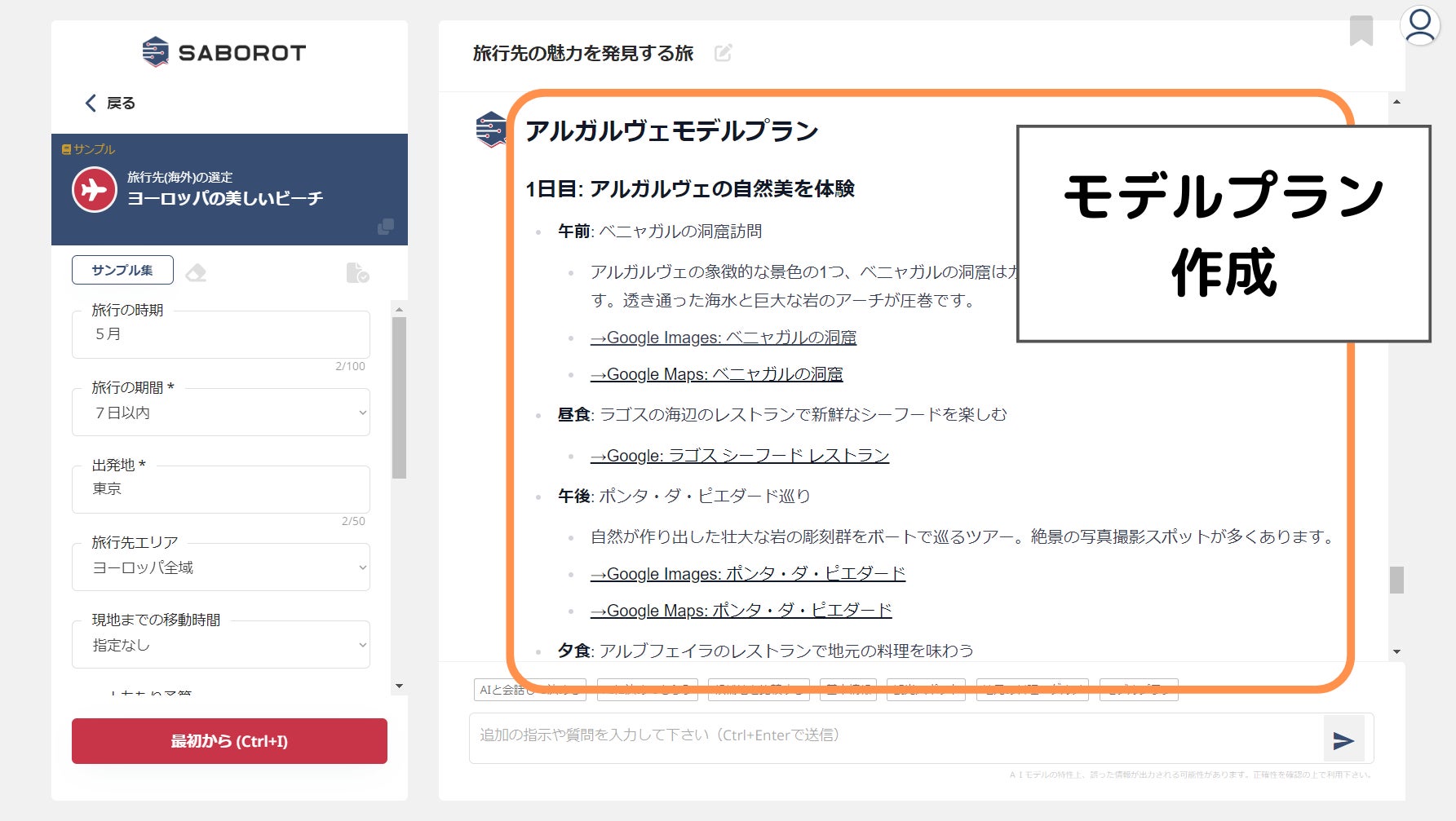Click the sample title ヨーロッパの美しいビーチ
Image resolution: width=1456 pixels, height=821 pixels.
click(225, 198)
